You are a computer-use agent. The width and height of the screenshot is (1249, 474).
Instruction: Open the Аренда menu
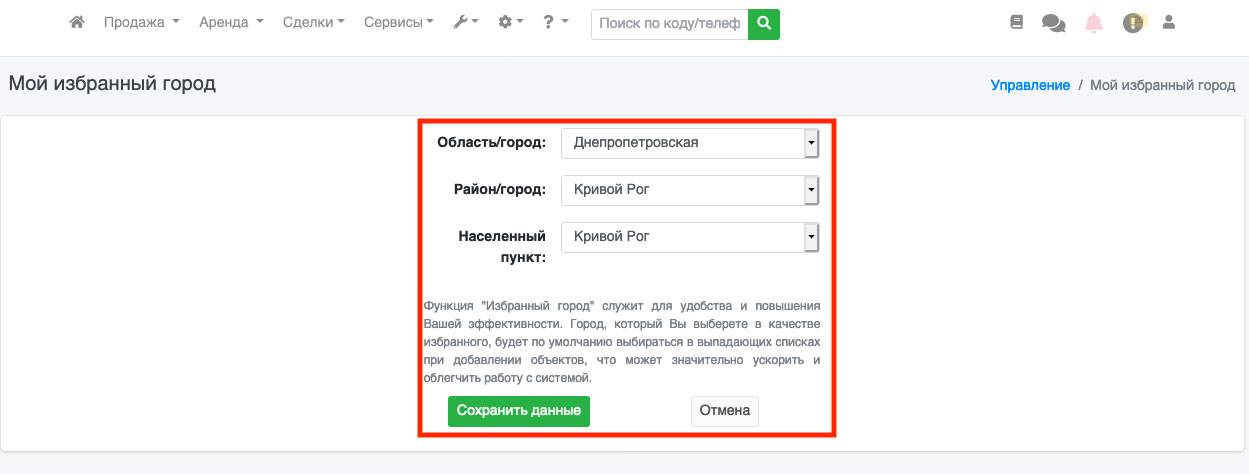coord(231,22)
